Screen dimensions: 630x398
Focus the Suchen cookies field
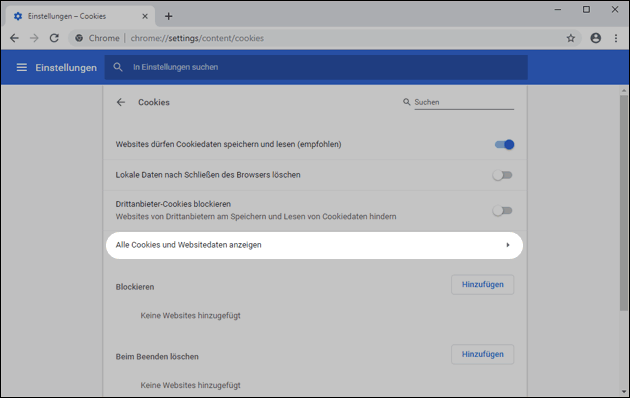pyautogui.click(x=464, y=102)
